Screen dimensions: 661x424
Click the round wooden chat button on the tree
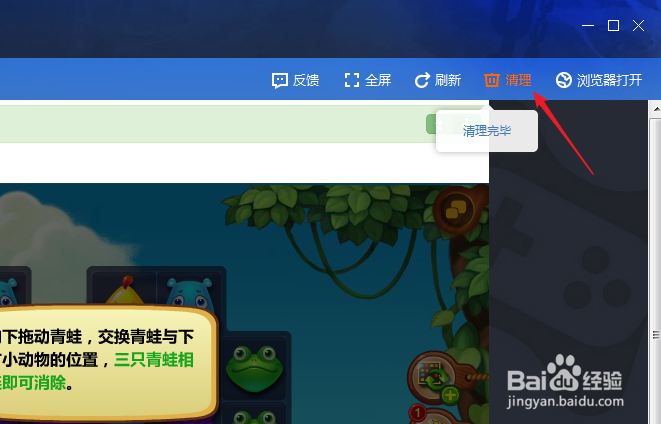(458, 209)
